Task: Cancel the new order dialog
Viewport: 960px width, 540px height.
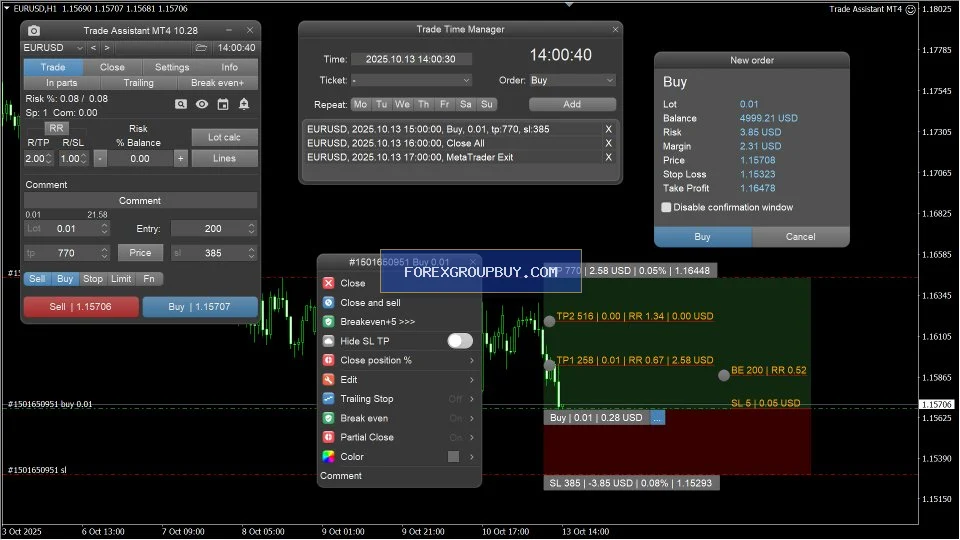Action: [x=800, y=237]
